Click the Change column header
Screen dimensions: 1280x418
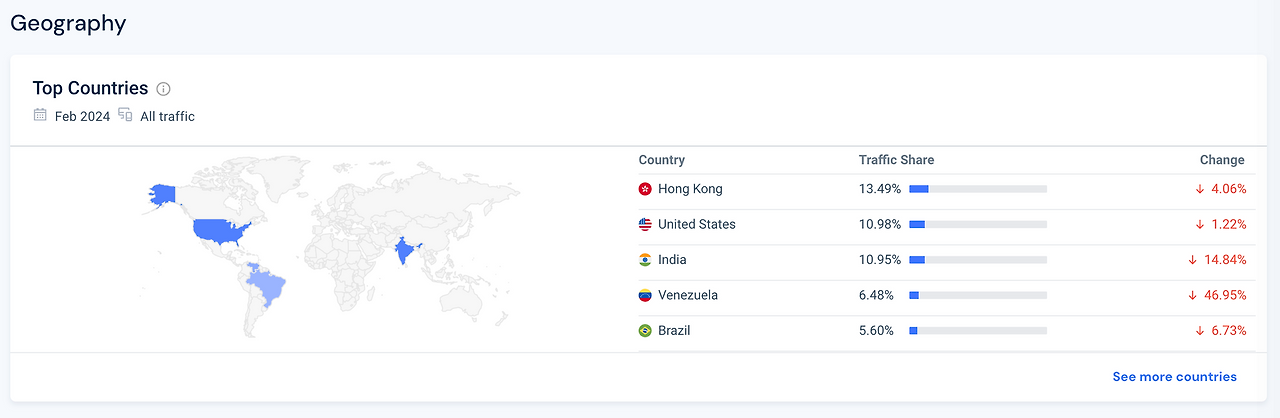pos(1222,160)
